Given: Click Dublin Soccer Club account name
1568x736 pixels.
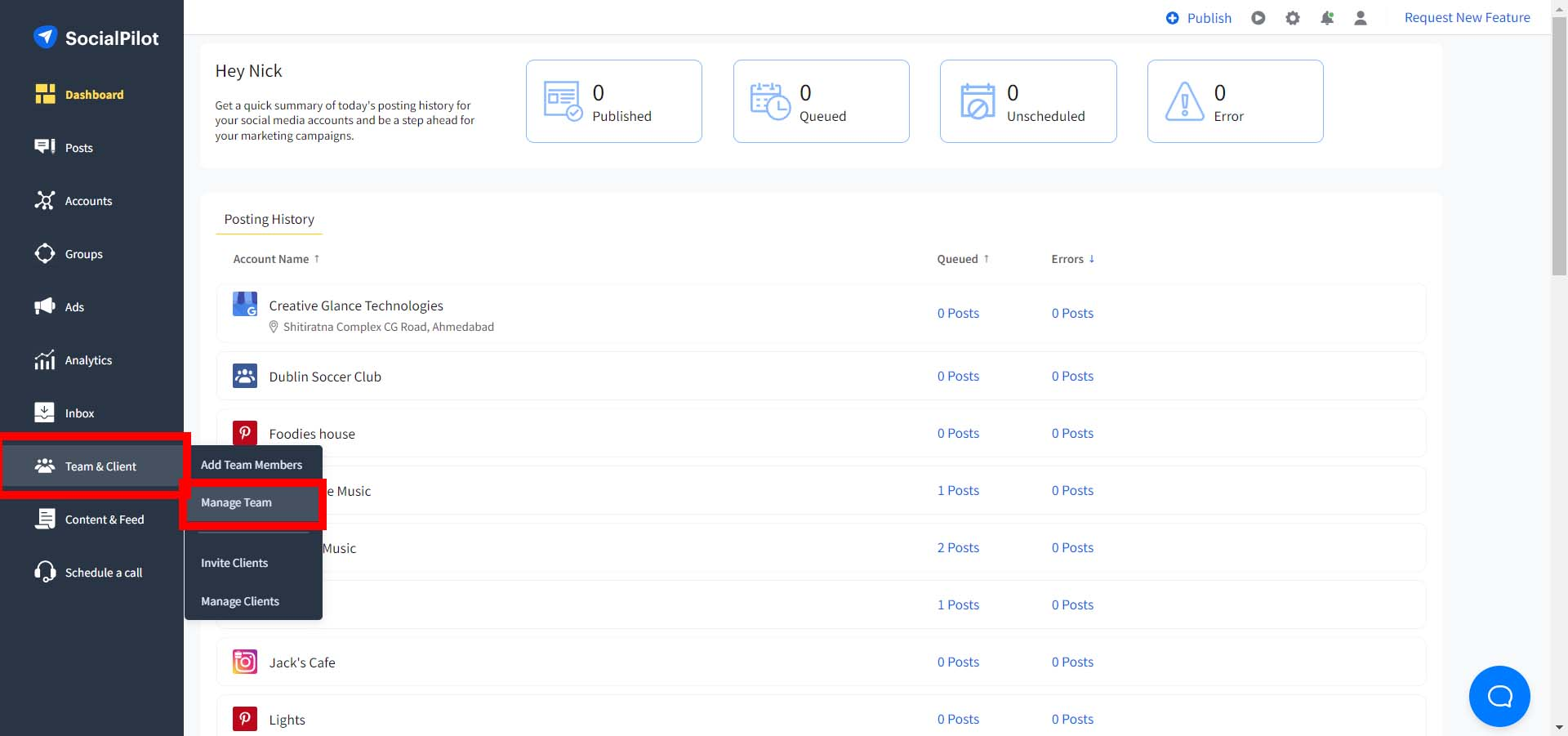Looking at the screenshot, I should coord(325,377).
